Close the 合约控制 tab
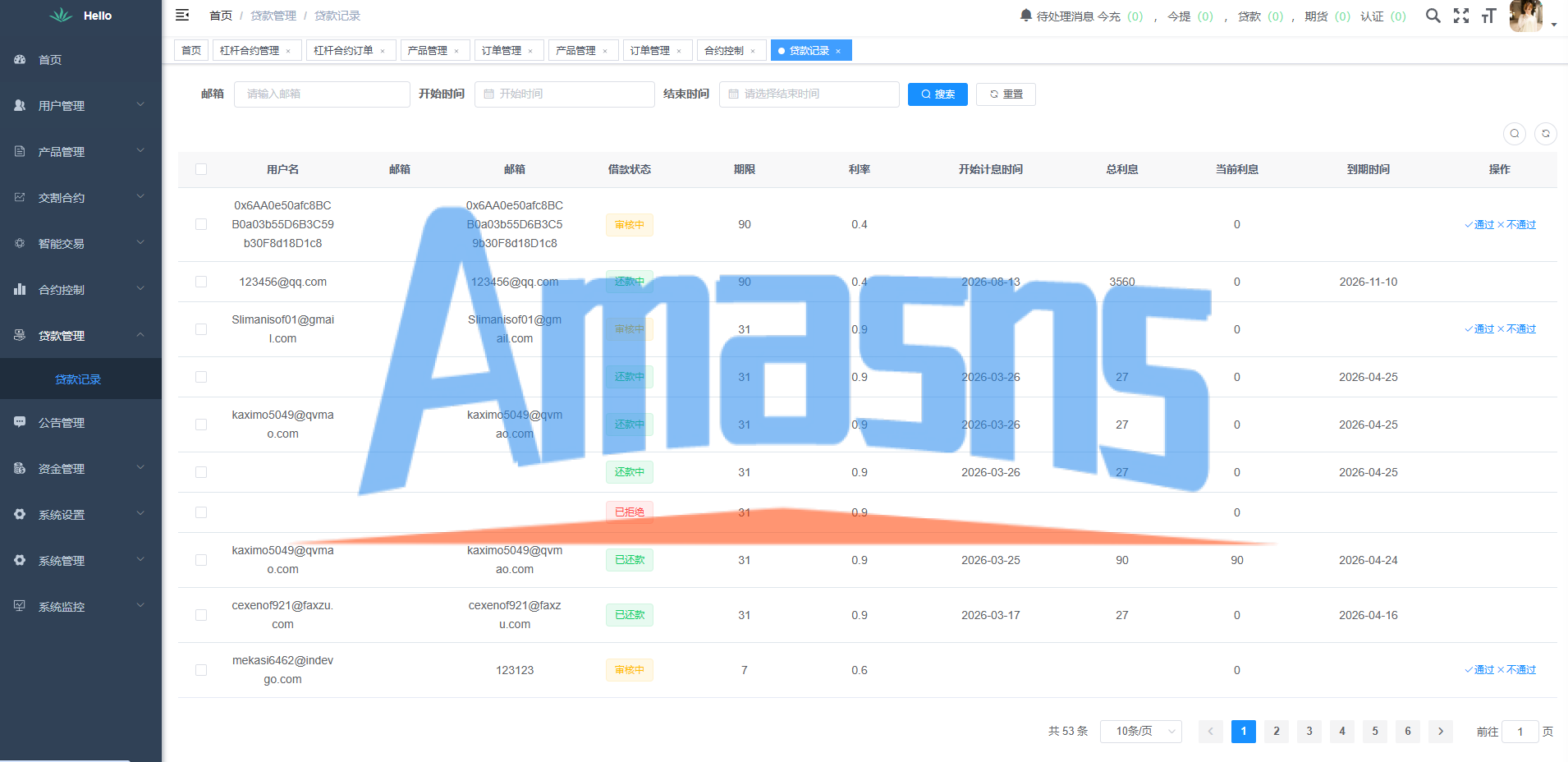This screenshot has height=762, width=1568. tap(753, 51)
